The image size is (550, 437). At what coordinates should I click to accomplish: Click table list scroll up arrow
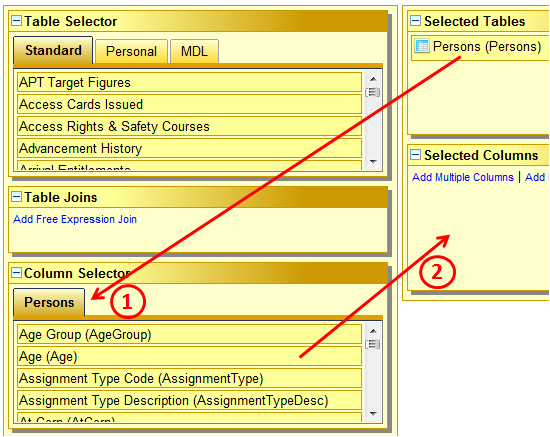pyautogui.click(x=373, y=79)
